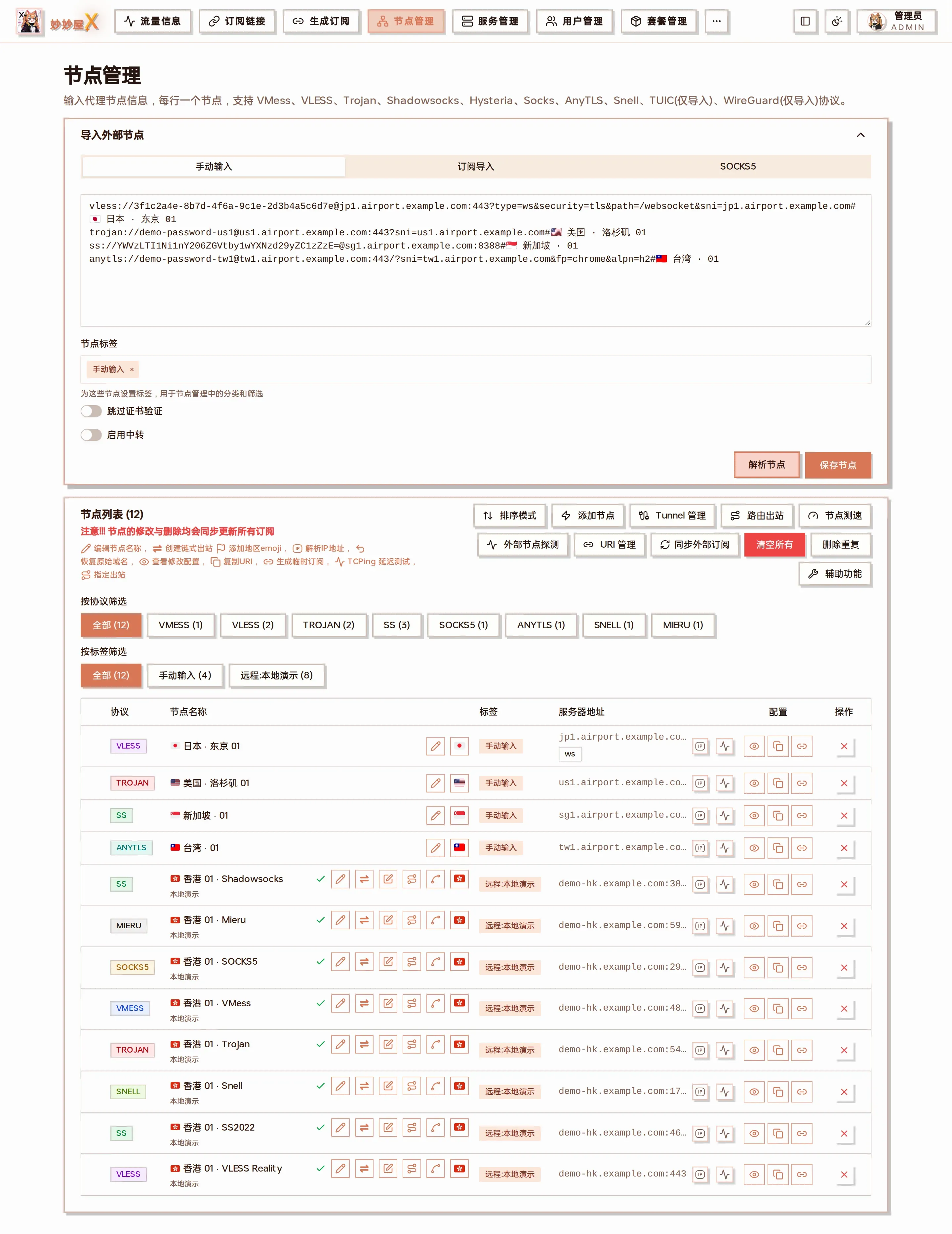Run TCPing latency test for 新加坡 · 01
Viewport: 952px width, 1234px height.
point(725,815)
